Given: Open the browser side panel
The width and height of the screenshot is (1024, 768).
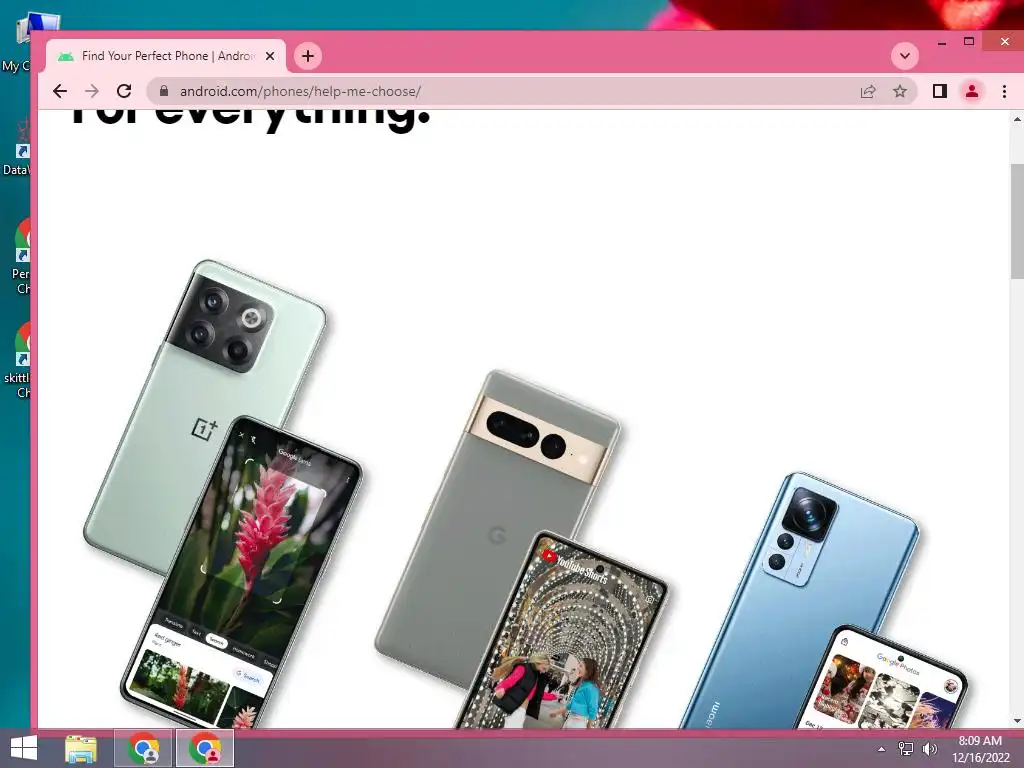Looking at the screenshot, I should pos(940,91).
